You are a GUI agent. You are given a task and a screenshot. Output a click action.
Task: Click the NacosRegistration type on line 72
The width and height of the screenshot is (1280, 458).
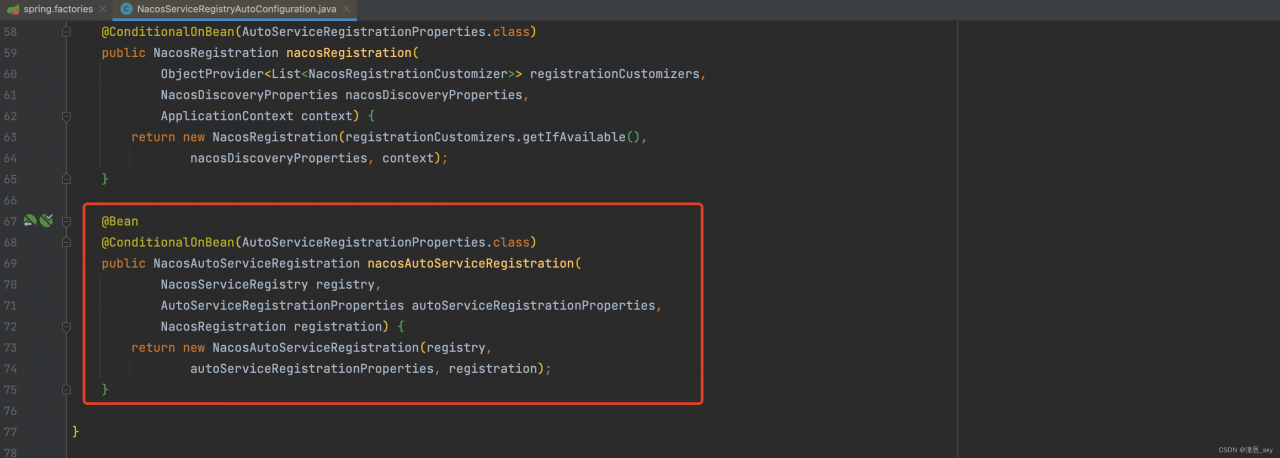point(223,326)
